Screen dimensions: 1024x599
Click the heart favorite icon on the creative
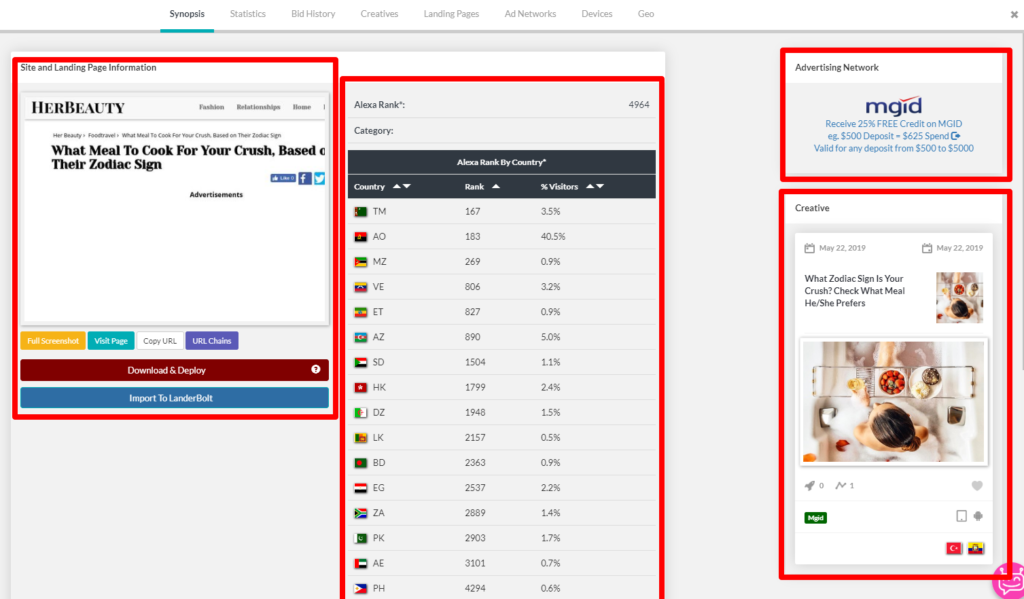[x=977, y=486]
